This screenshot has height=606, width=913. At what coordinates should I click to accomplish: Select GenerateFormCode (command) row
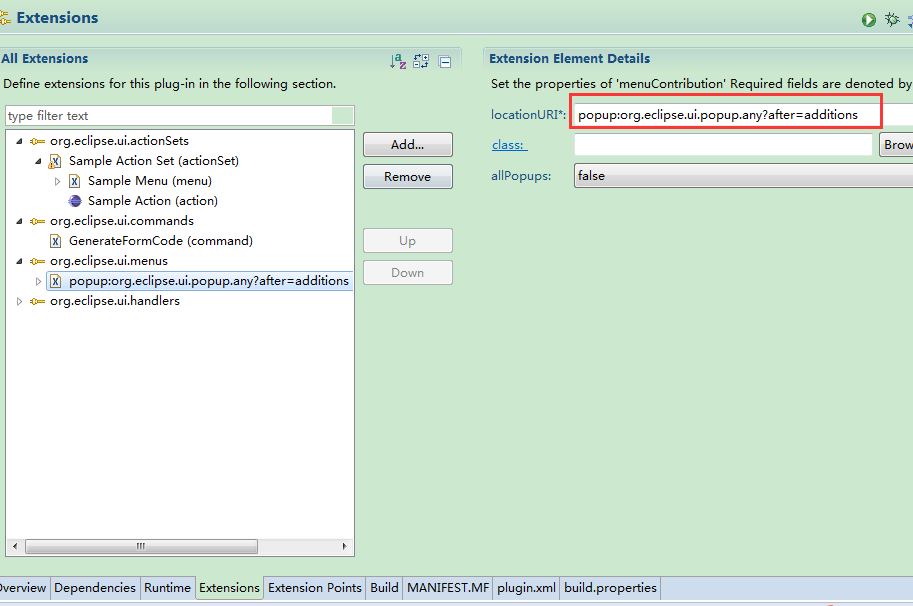161,241
